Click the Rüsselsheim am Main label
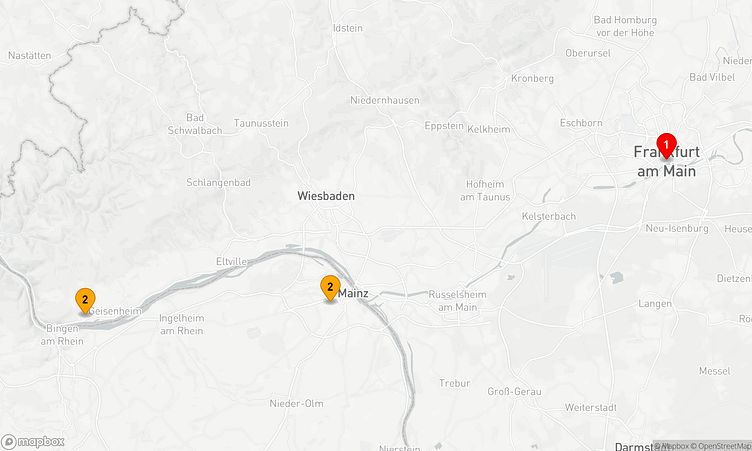Viewport: 752px width, 451px height. click(458, 301)
